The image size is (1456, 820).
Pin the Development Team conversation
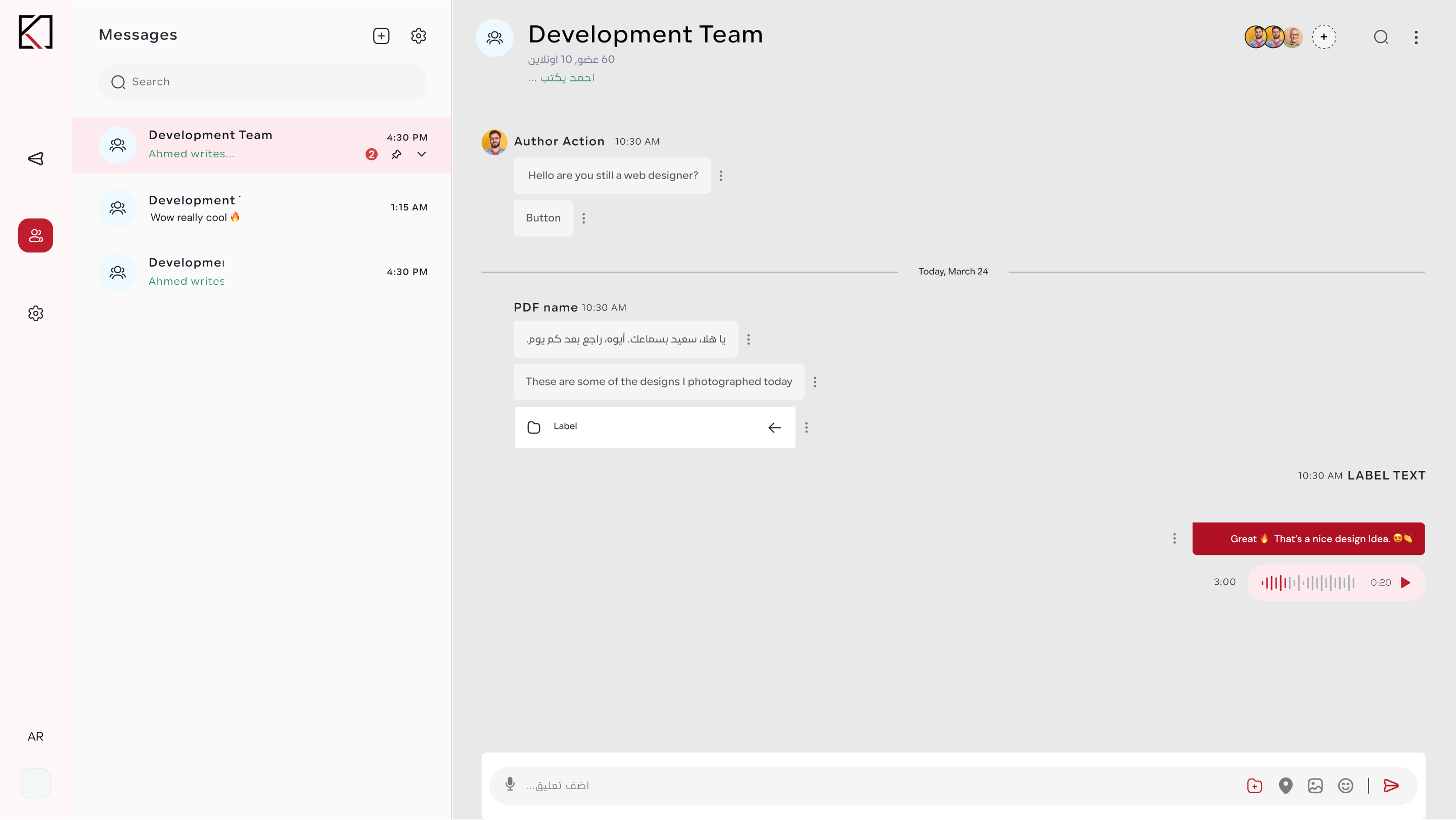[397, 154]
